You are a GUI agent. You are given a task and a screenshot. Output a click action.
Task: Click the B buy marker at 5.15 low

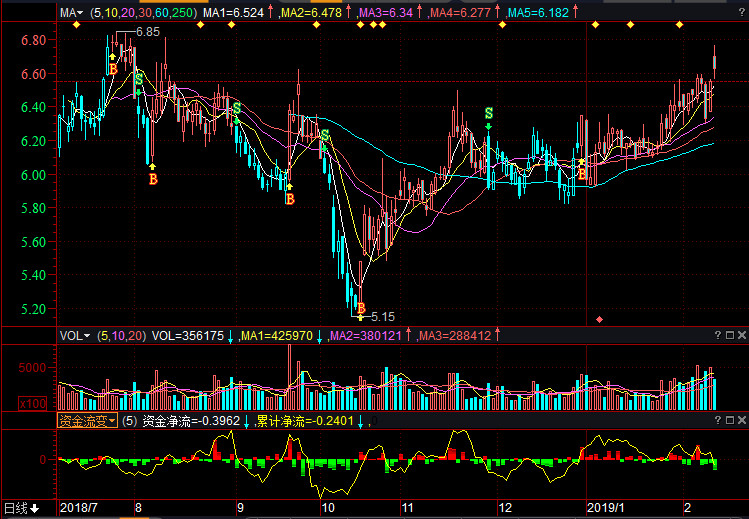[x=361, y=308]
